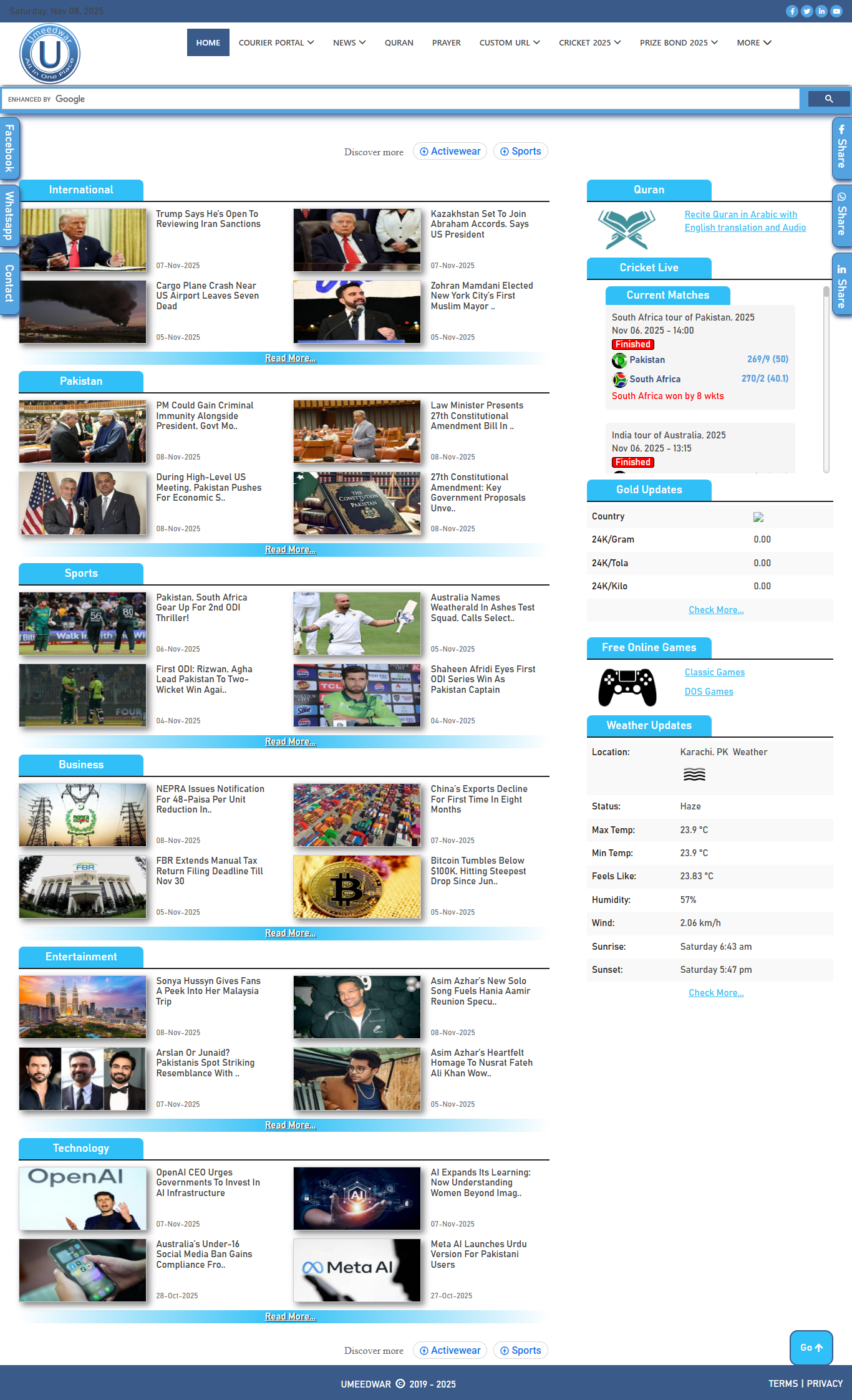Click bottom Activewear discover chip
The height and width of the screenshot is (1400, 852).
(x=450, y=1351)
